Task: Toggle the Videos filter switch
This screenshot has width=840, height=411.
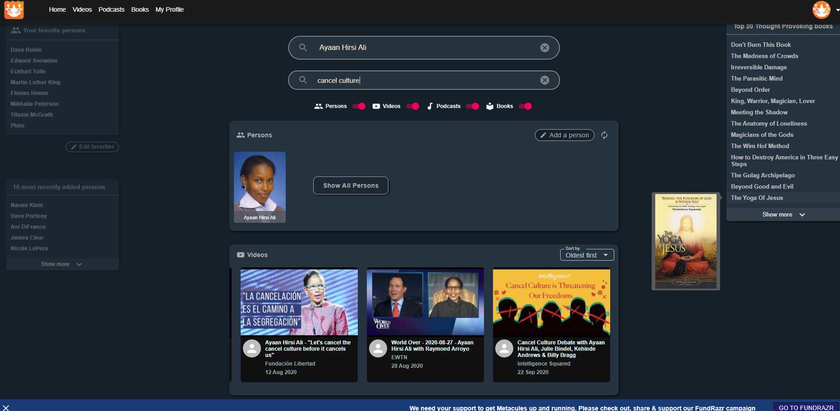Action: click(412, 106)
